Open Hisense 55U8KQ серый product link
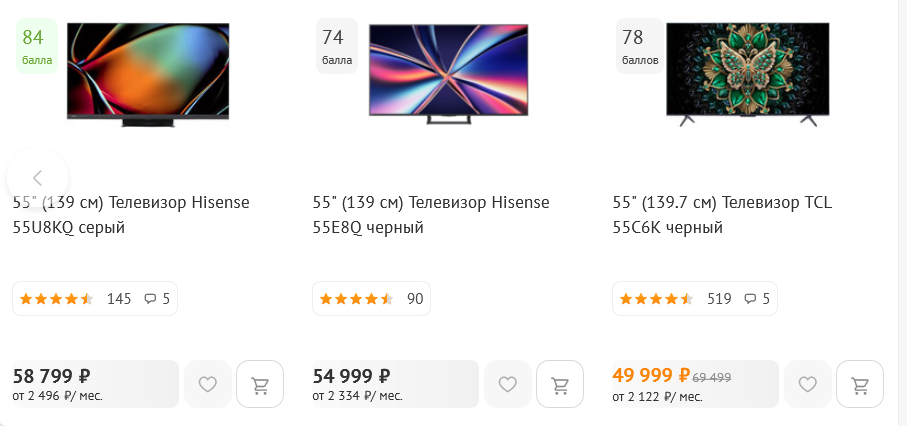 [131, 215]
